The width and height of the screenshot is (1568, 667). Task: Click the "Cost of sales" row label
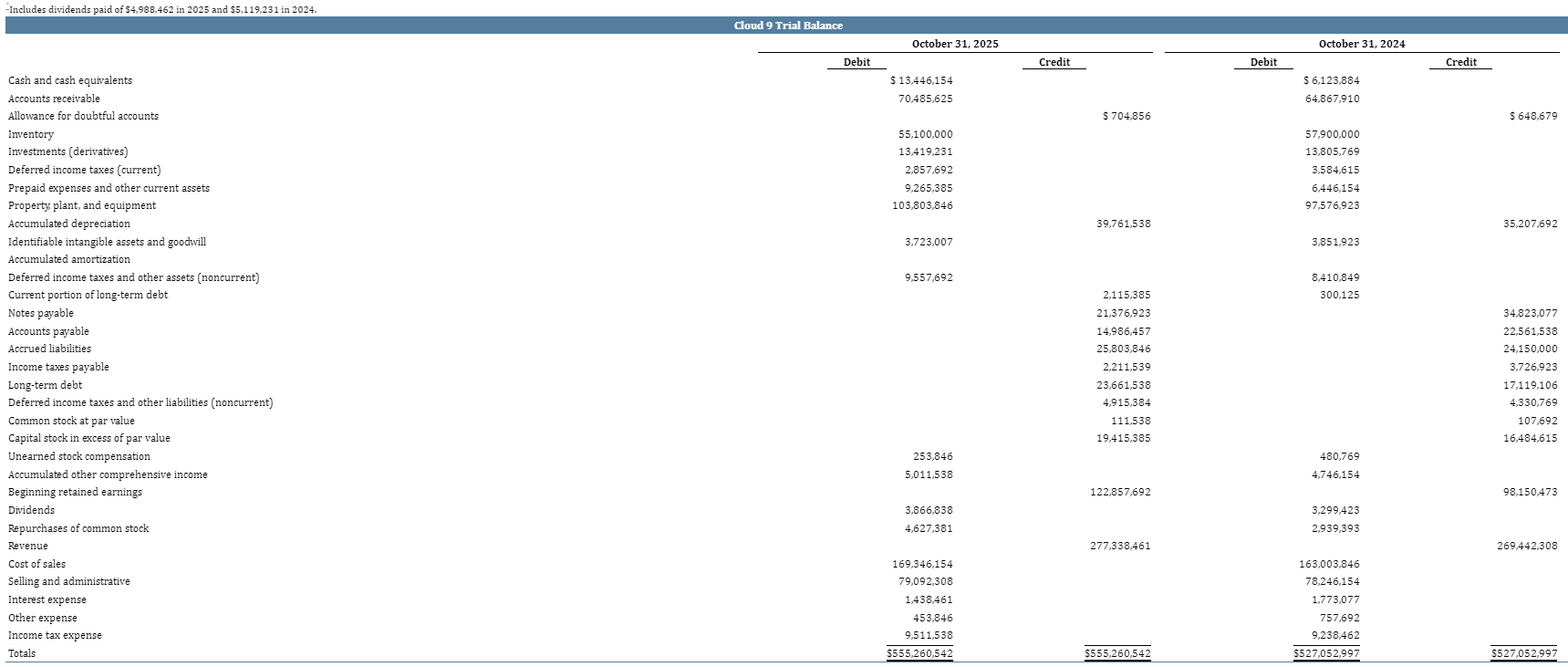coord(36,564)
